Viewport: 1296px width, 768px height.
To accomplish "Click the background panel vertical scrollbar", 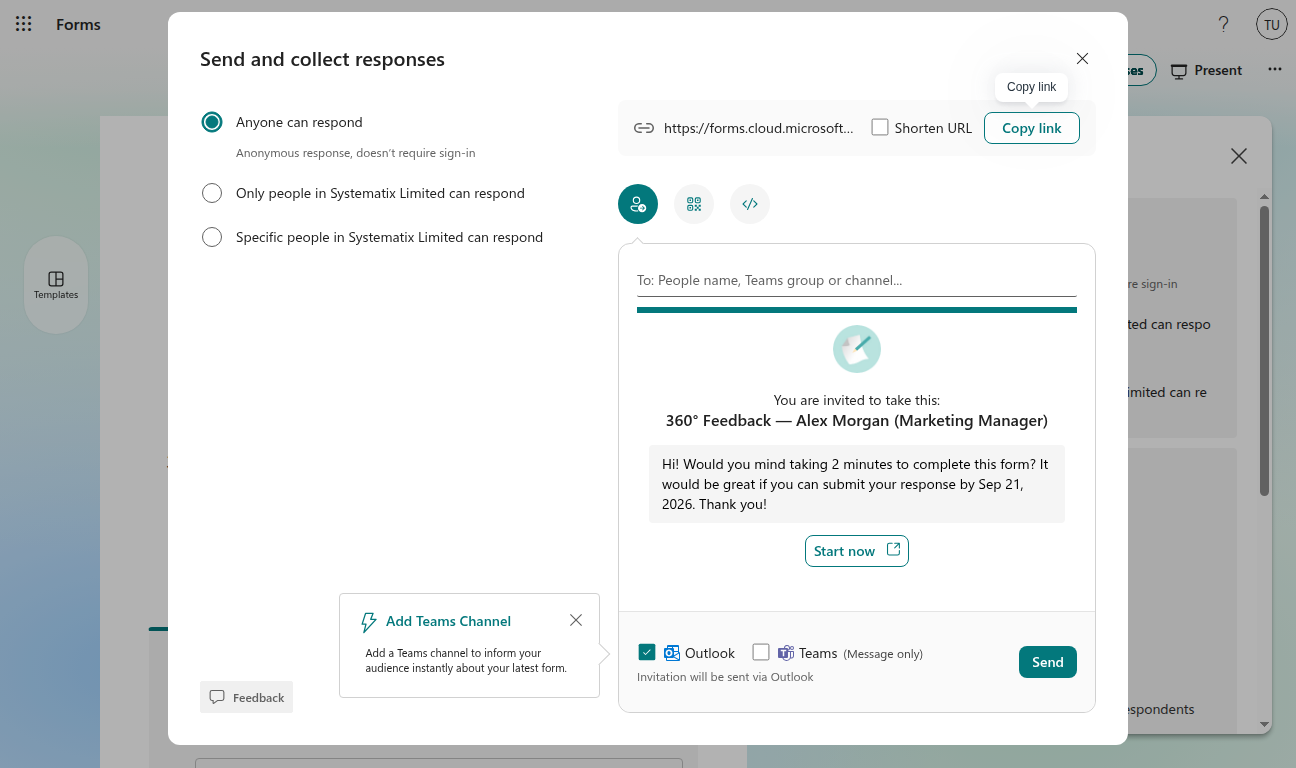I will coord(1264,350).
